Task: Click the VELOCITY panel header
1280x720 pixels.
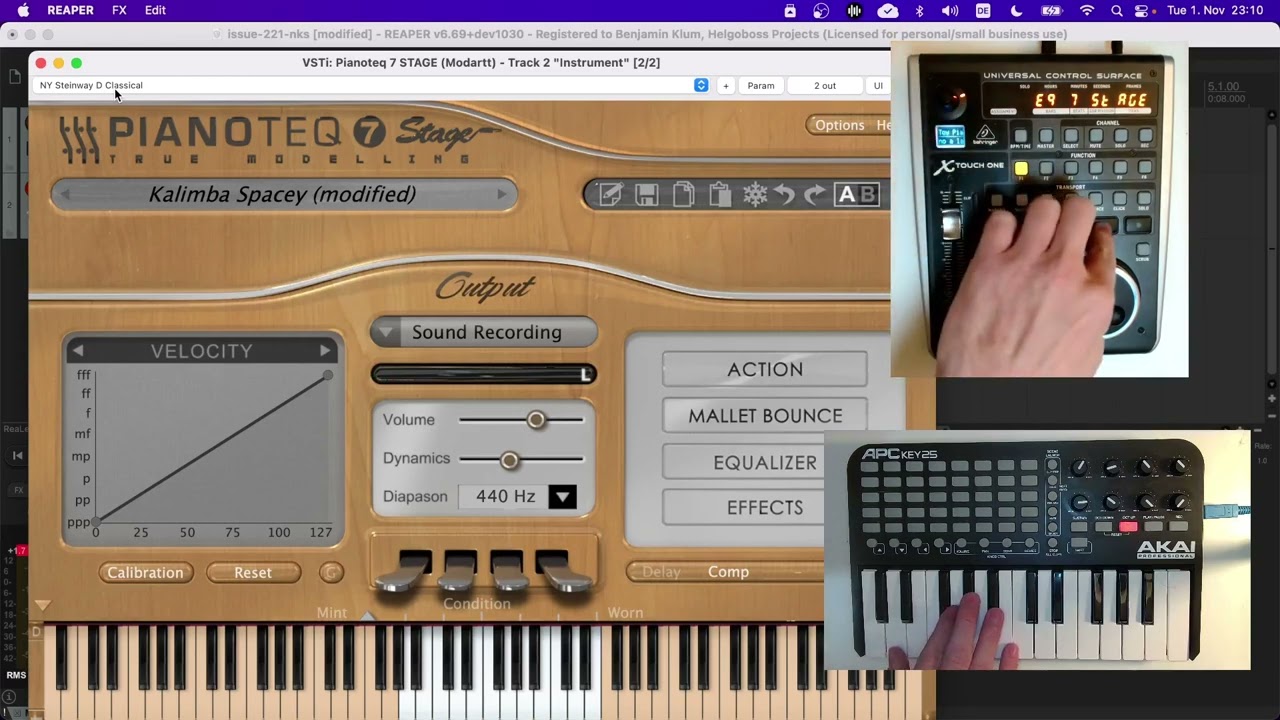Action: [x=202, y=351]
